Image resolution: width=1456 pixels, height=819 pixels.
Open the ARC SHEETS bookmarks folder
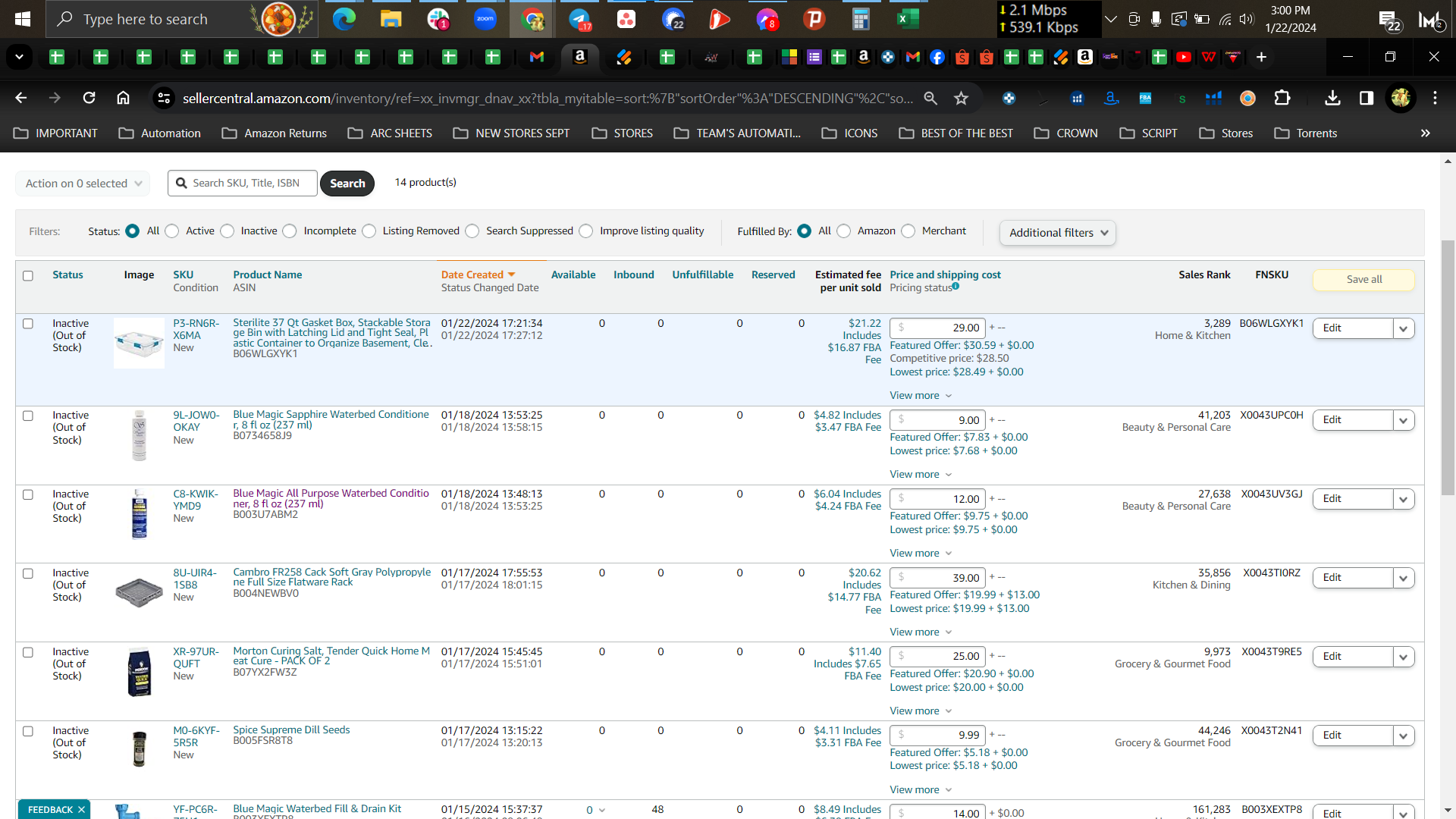(x=390, y=133)
